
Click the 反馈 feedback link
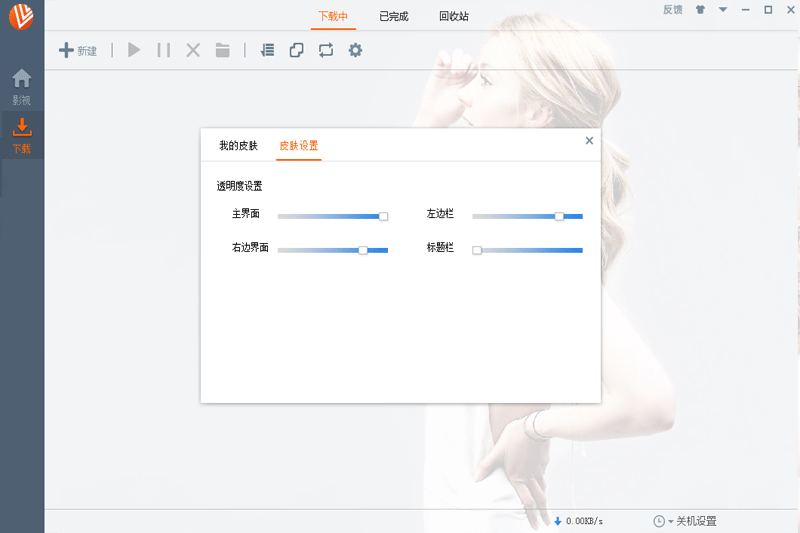tap(672, 10)
